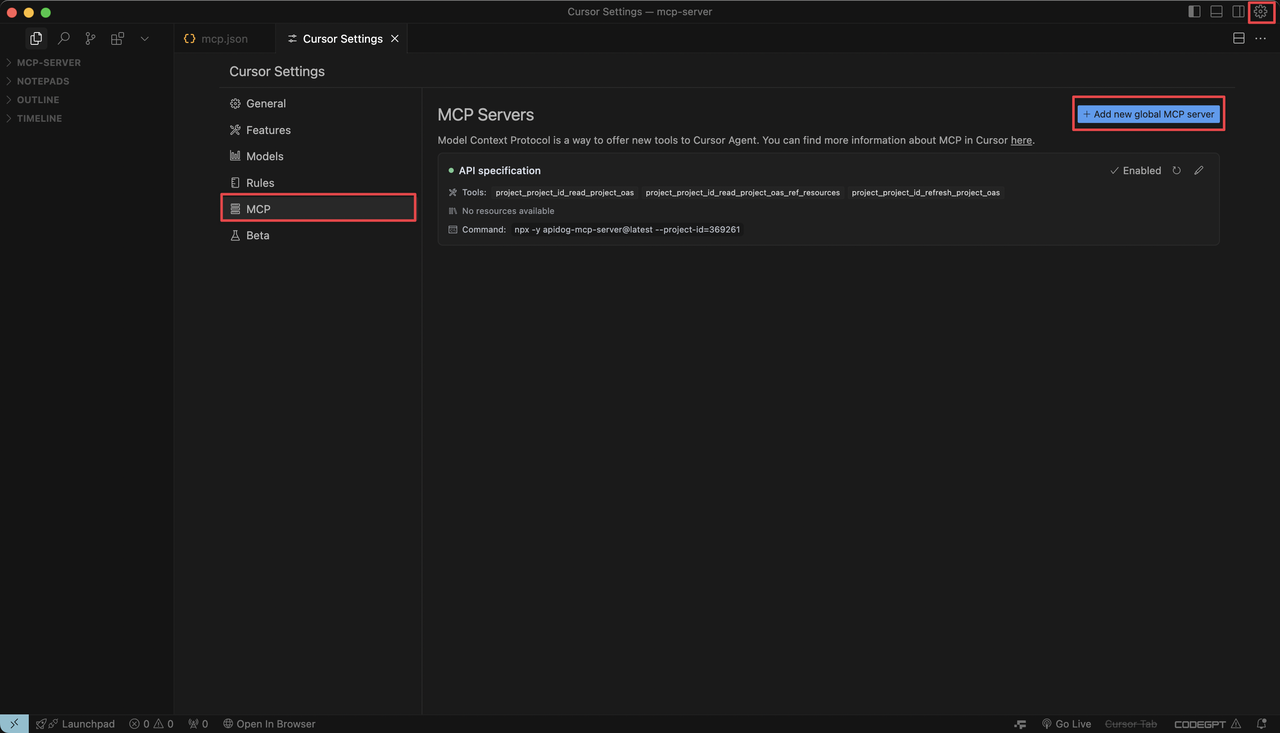Click the project_project_id_read_project_oas tool tag

point(565,192)
